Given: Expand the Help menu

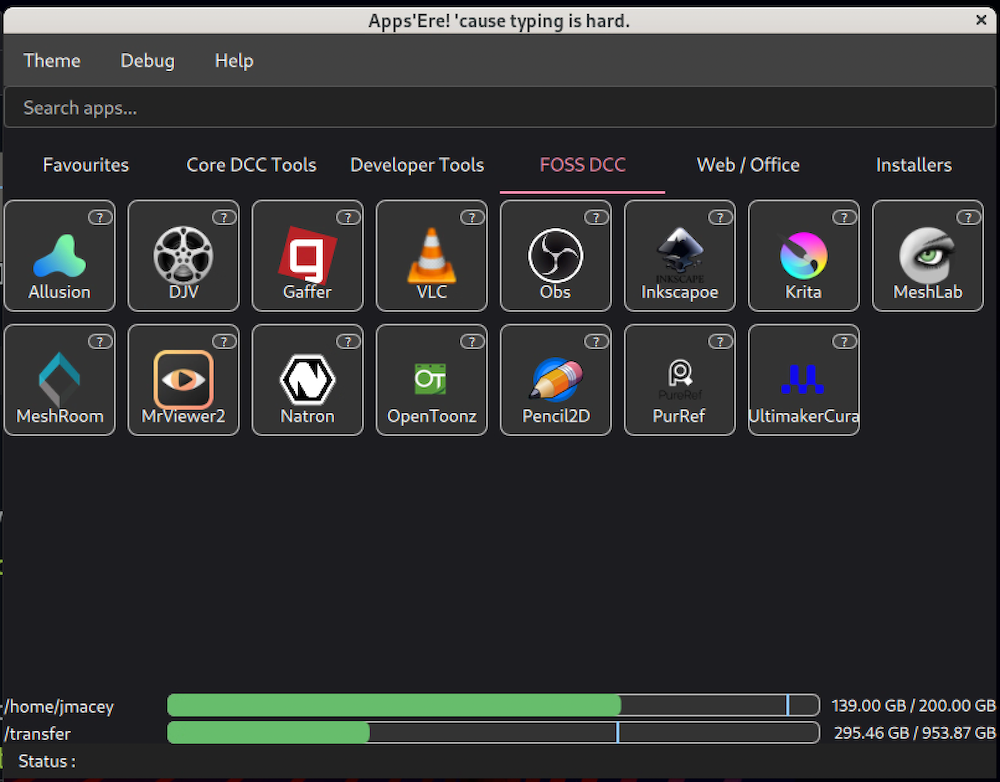Looking at the screenshot, I should point(234,61).
